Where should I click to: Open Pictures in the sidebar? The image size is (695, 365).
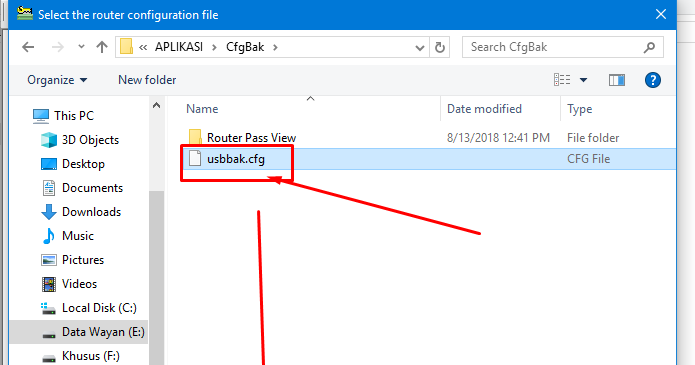(83, 259)
